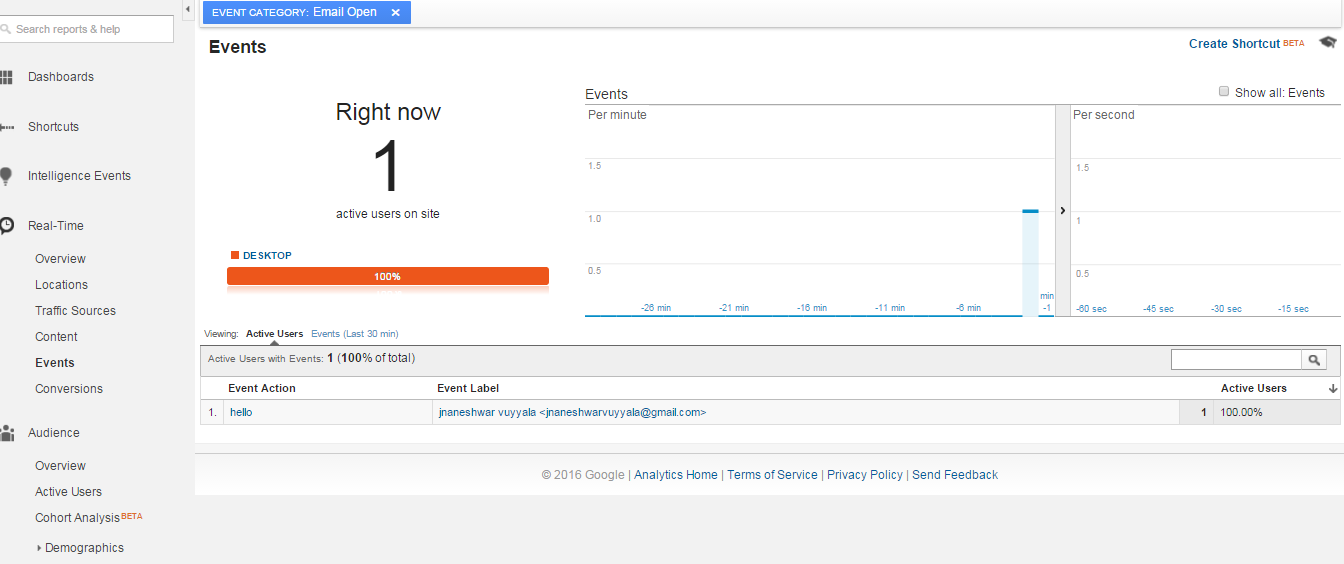1344x564 pixels.
Task: Select Events in the Real-Time menu
Action: (55, 363)
